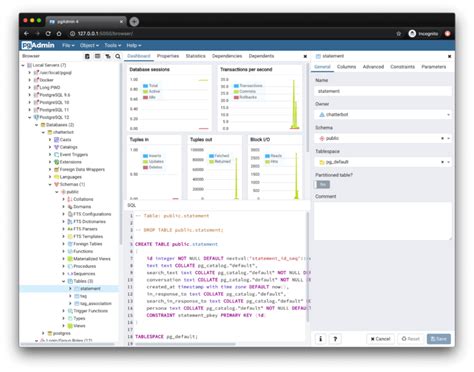Click the Sequences node icon
The image size is (474, 372).
click(x=70, y=274)
